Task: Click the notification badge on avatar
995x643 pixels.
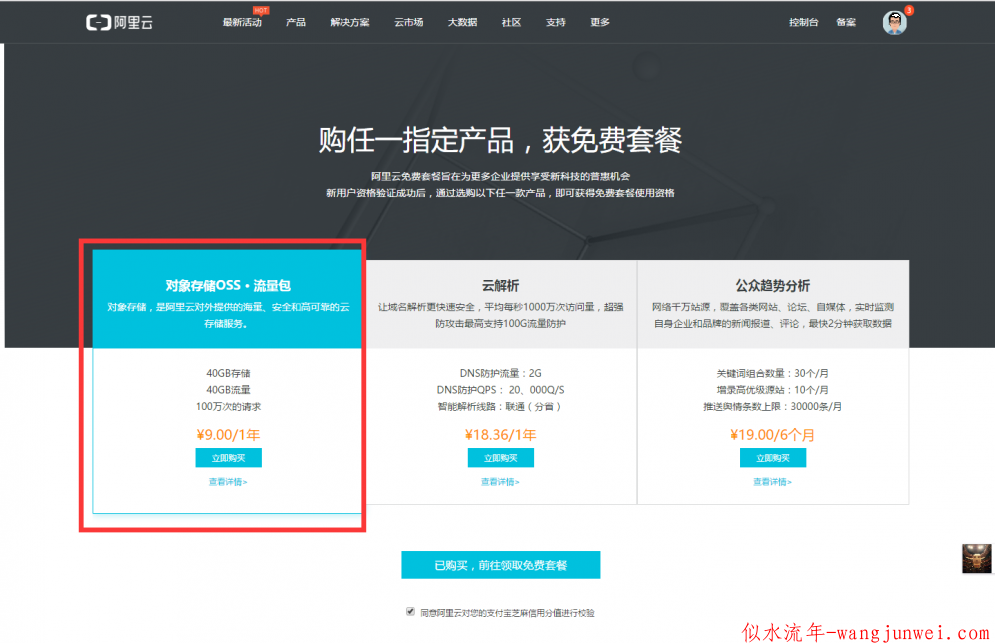Action: pyautogui.click(x=909, y=10)
